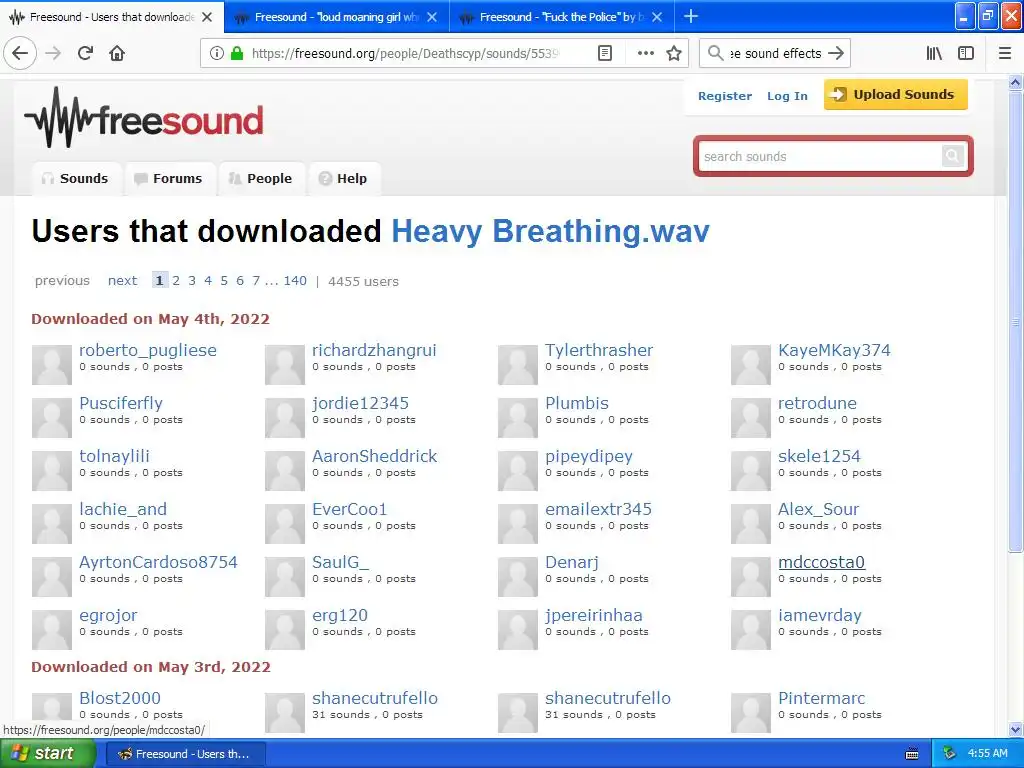Open the Forums navigation tab

[169, 179]
